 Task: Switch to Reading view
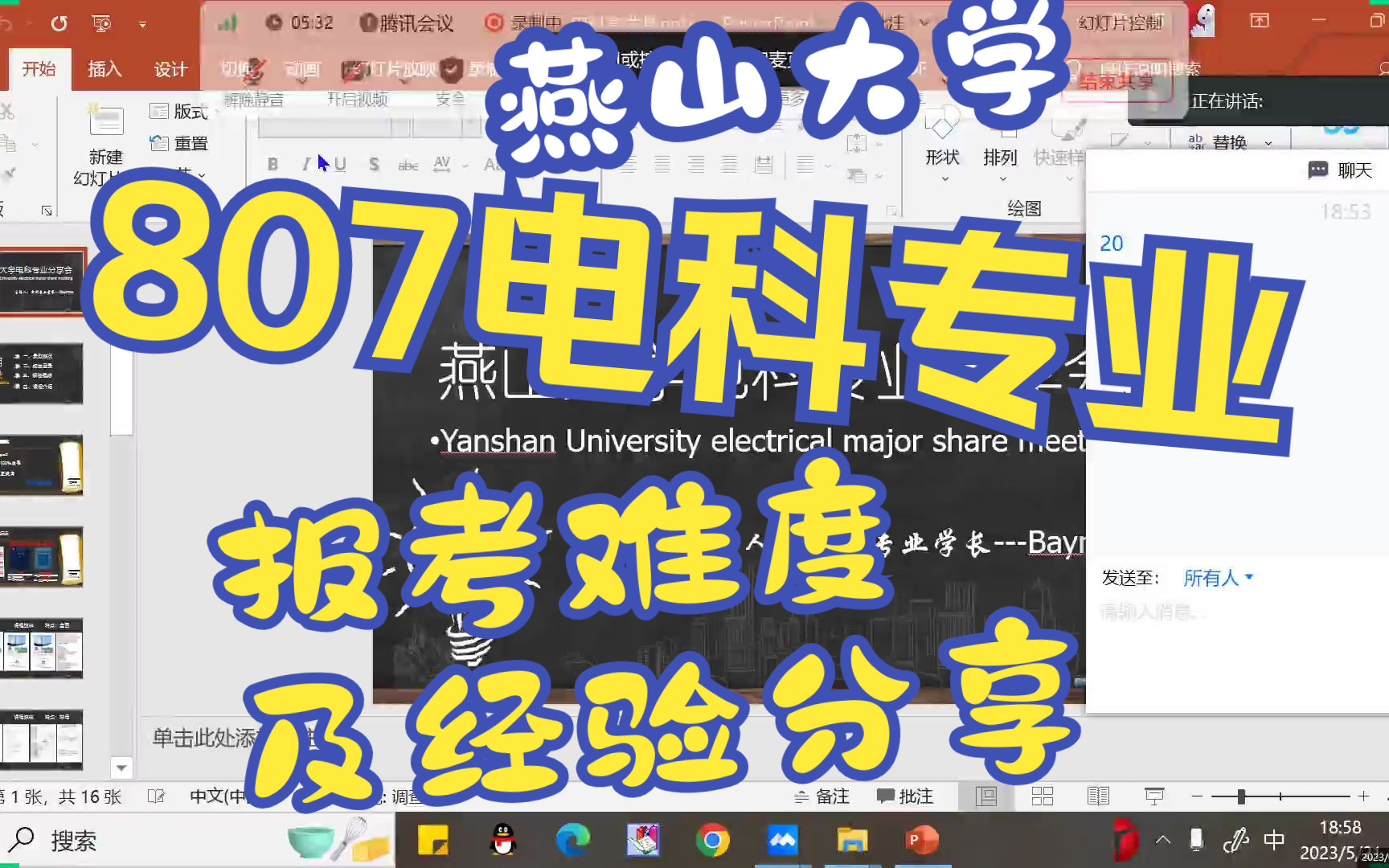[x=1098, y=796]
